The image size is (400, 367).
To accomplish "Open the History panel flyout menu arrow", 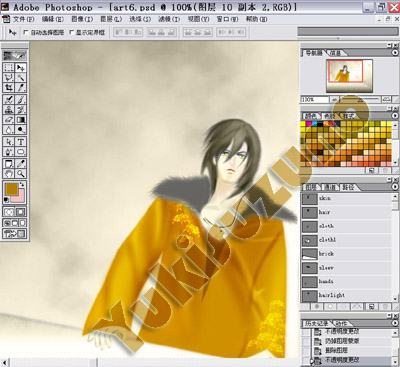I will click(395, 323).
